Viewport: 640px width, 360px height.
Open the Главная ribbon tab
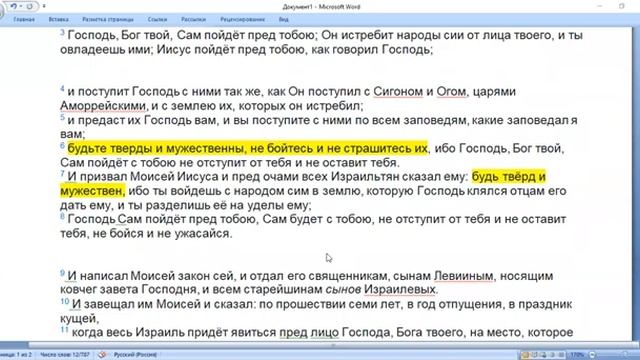coord(24,19)
